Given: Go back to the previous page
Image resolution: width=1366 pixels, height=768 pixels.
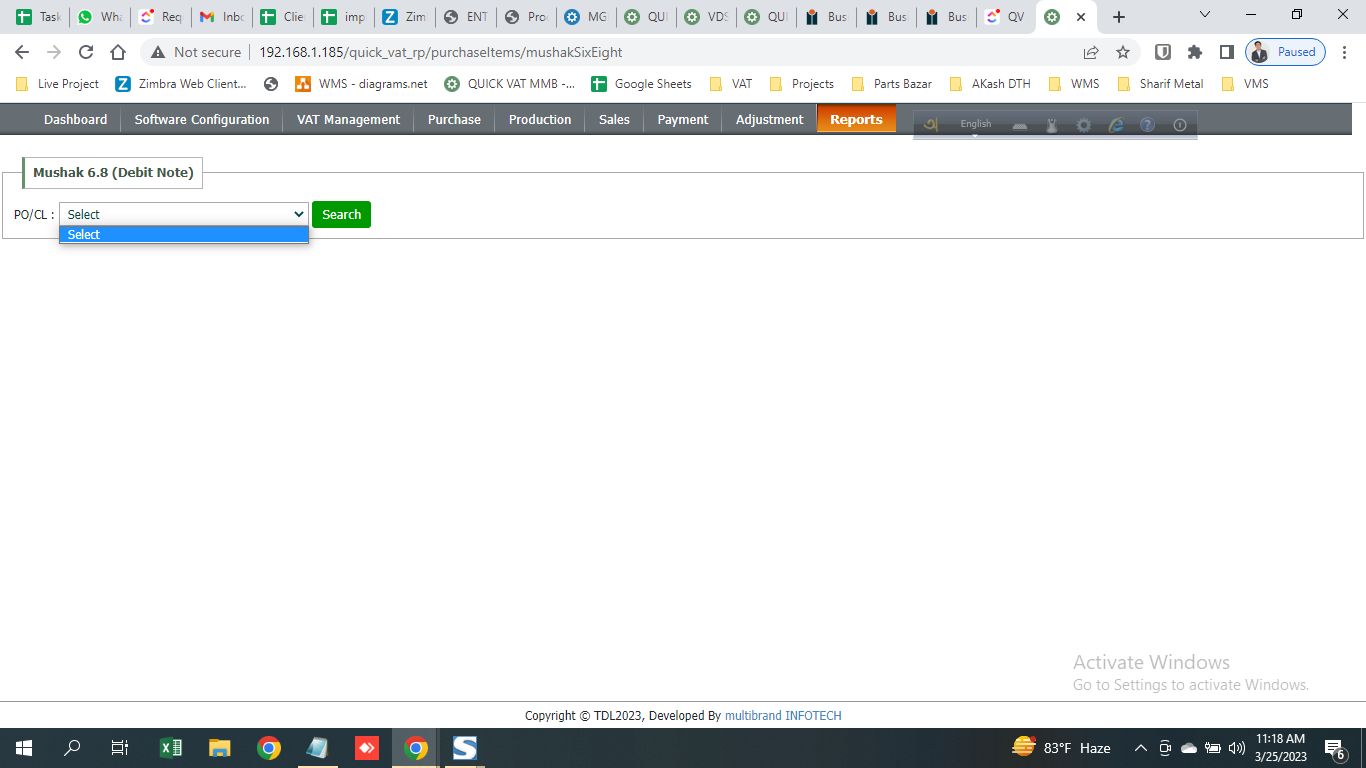Looking at the screenshot, I should [x=22, y=52].
